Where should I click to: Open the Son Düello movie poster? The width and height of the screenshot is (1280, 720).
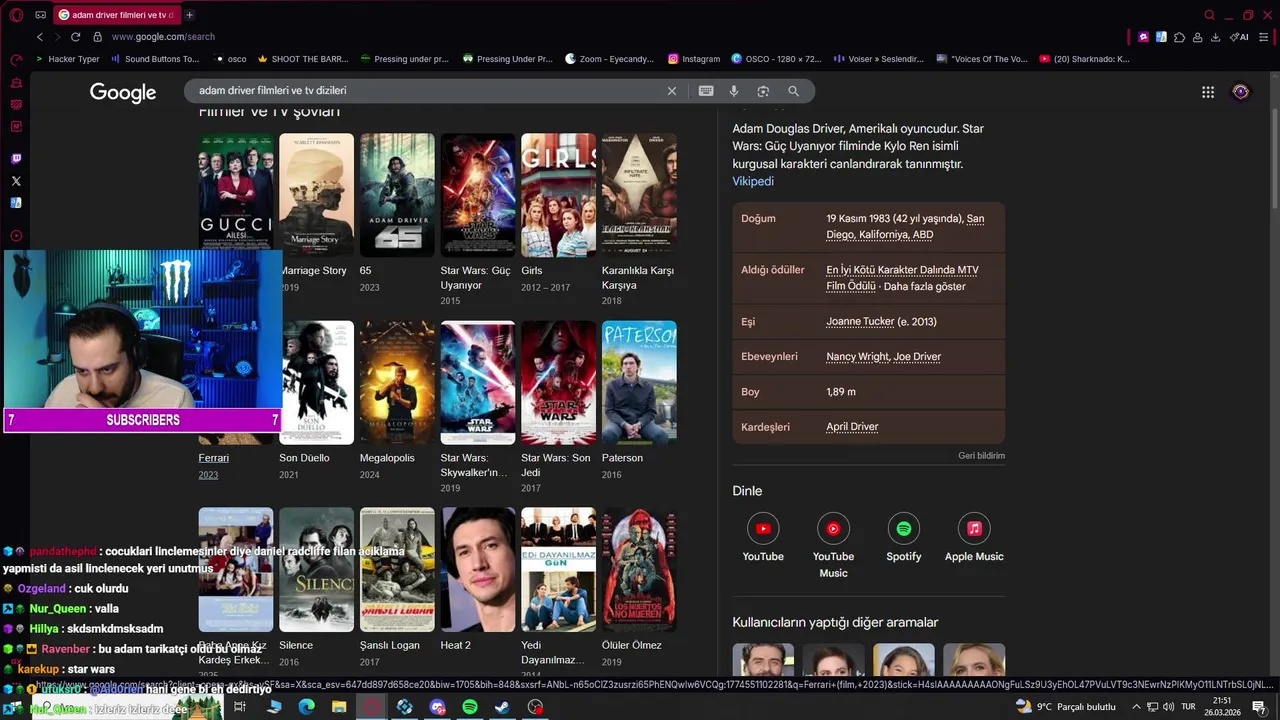[316, 382]
